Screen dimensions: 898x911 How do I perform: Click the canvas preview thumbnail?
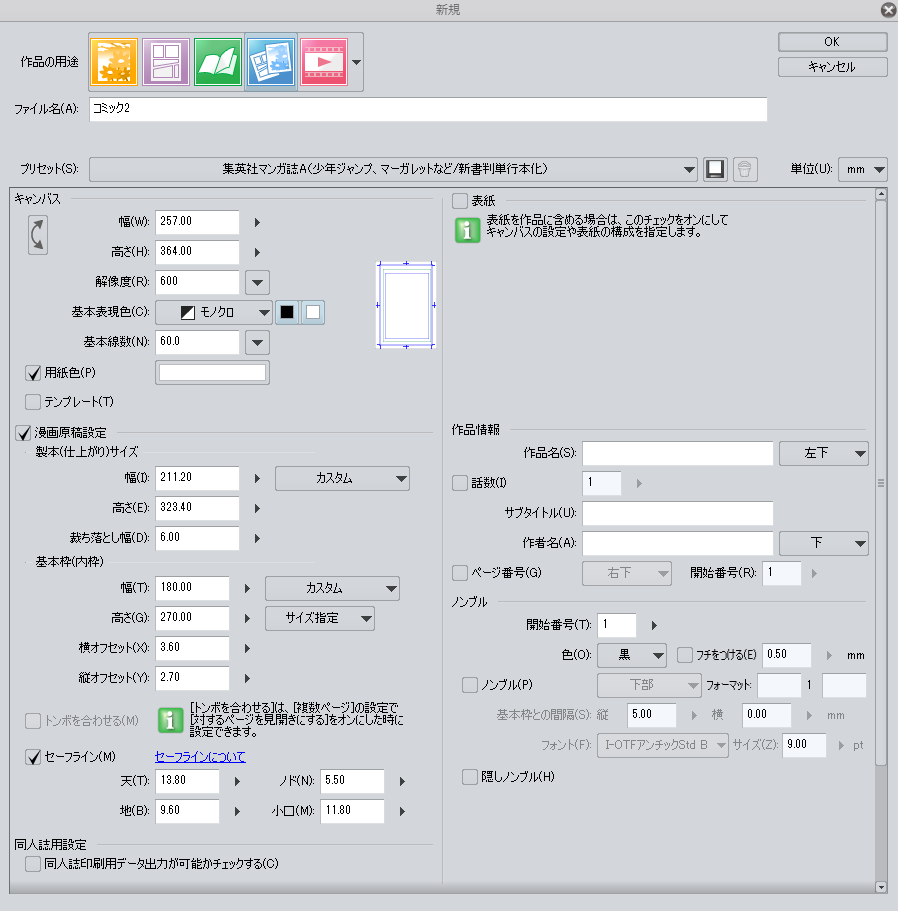click(406, 305)
